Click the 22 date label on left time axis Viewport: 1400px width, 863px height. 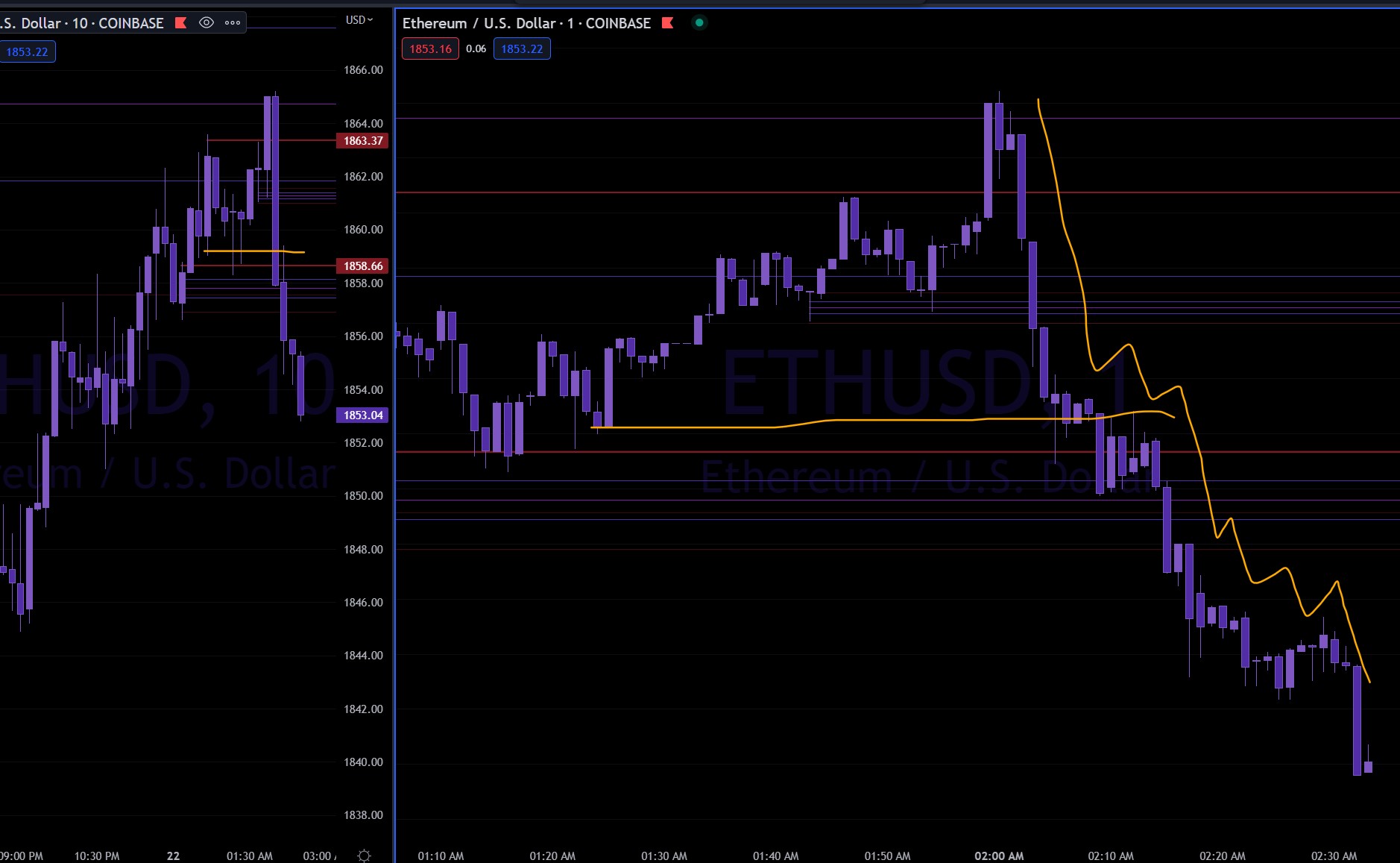[173, 856]
